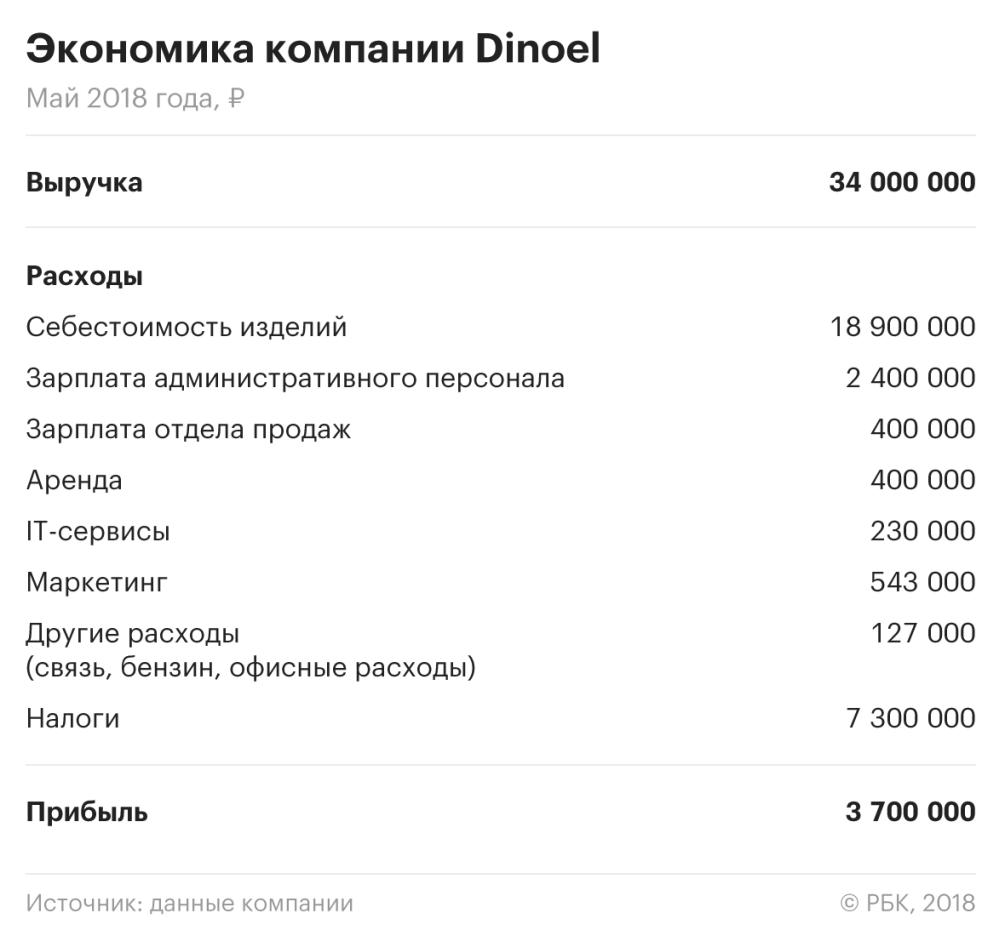Click the "© РБК, 2018" copyright text

pyautogui.click(x=907, y=904)
